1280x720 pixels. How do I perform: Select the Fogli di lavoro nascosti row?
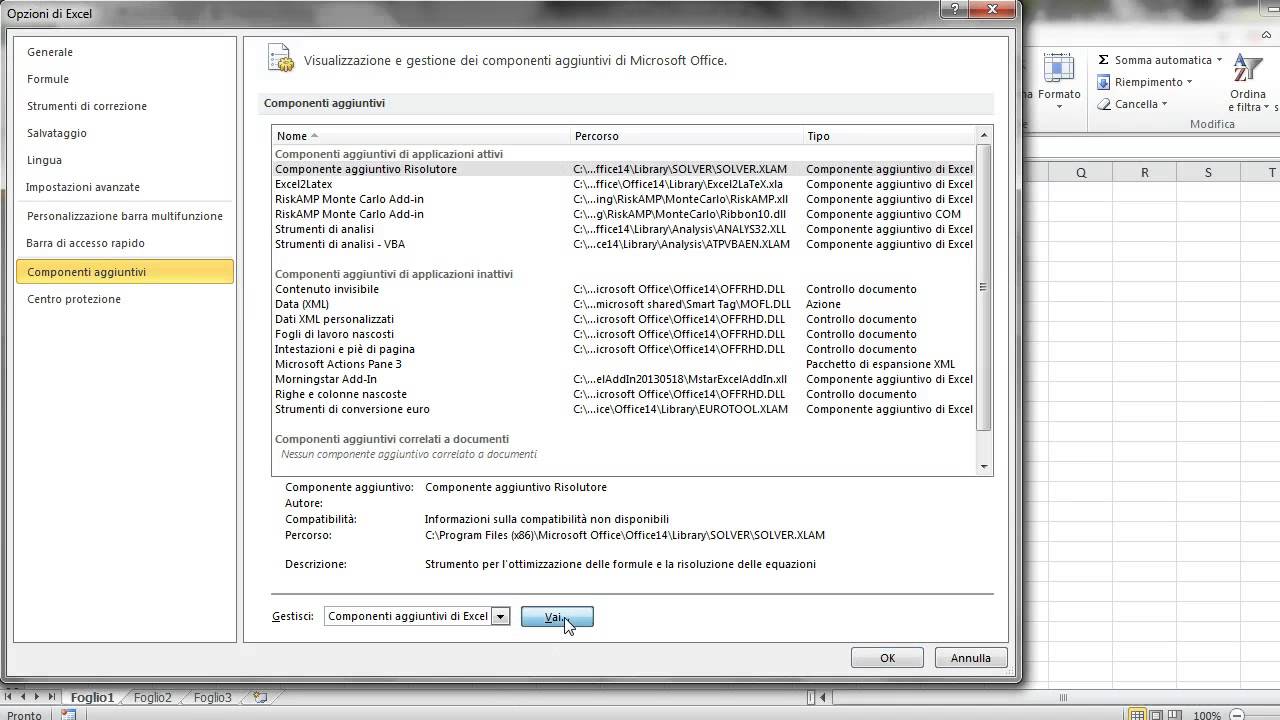click(x=624, y=334)
